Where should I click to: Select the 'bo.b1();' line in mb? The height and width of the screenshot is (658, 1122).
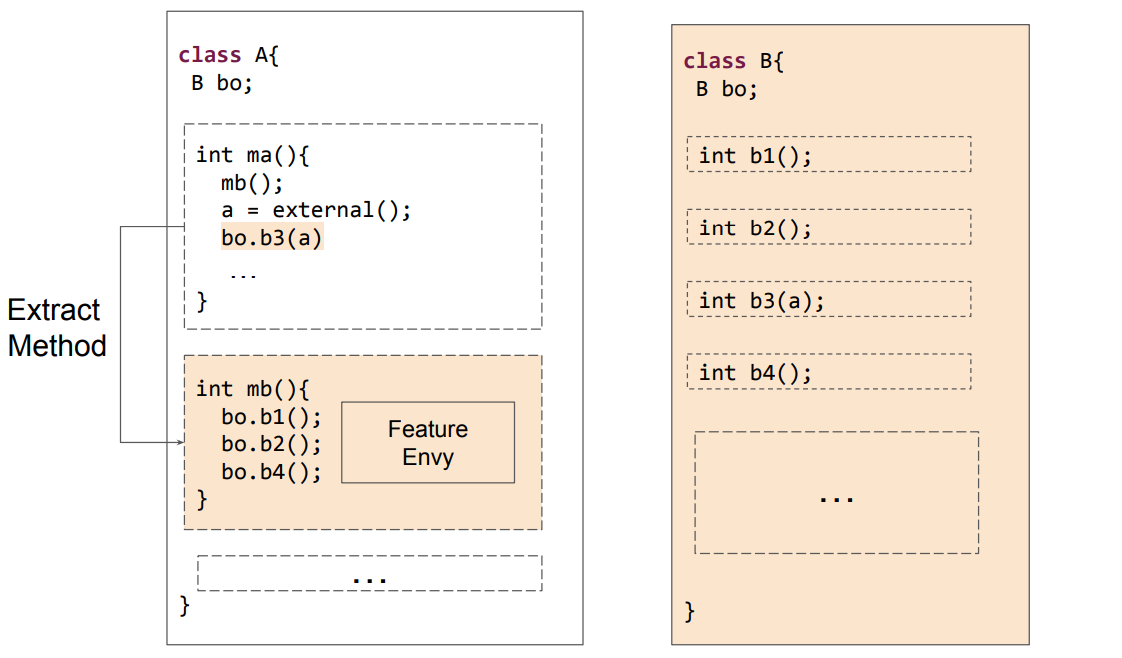coord(271,417)
